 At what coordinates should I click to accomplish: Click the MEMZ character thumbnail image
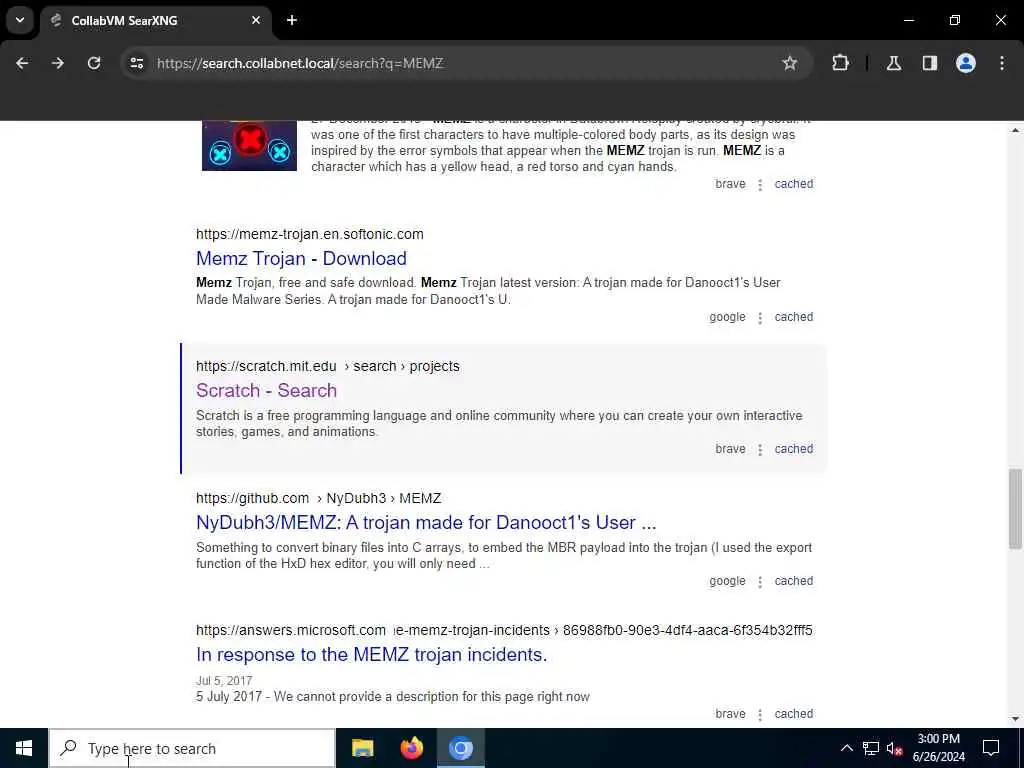[249, 146]
